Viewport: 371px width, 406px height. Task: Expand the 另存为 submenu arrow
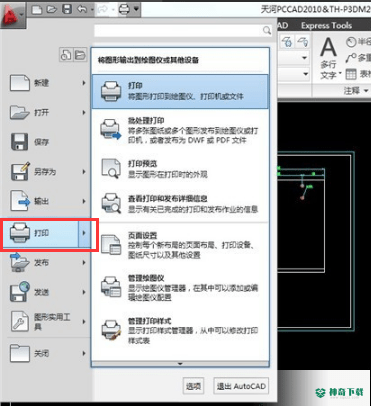tap(84, 172)
